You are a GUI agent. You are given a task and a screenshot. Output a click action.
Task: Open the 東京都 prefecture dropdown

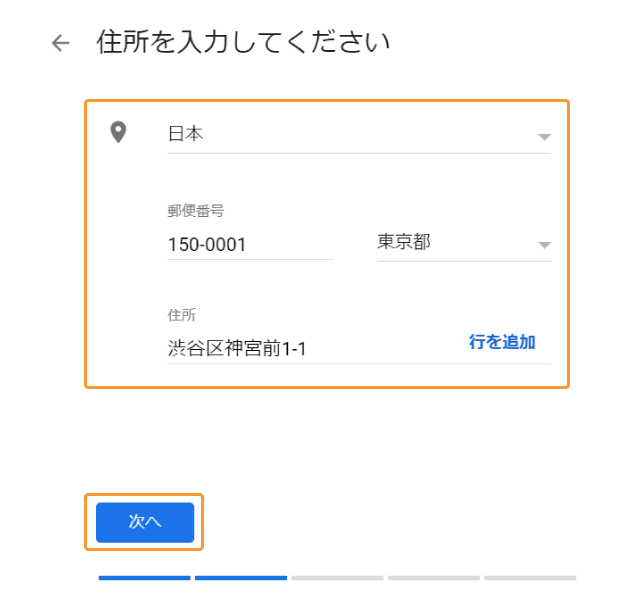pyautogui.click(x=464, y=243)
